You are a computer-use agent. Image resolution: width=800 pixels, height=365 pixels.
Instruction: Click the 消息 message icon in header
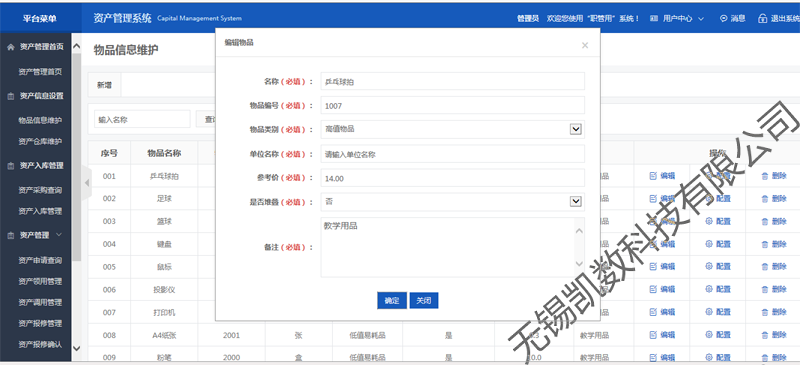pos(723,18)
